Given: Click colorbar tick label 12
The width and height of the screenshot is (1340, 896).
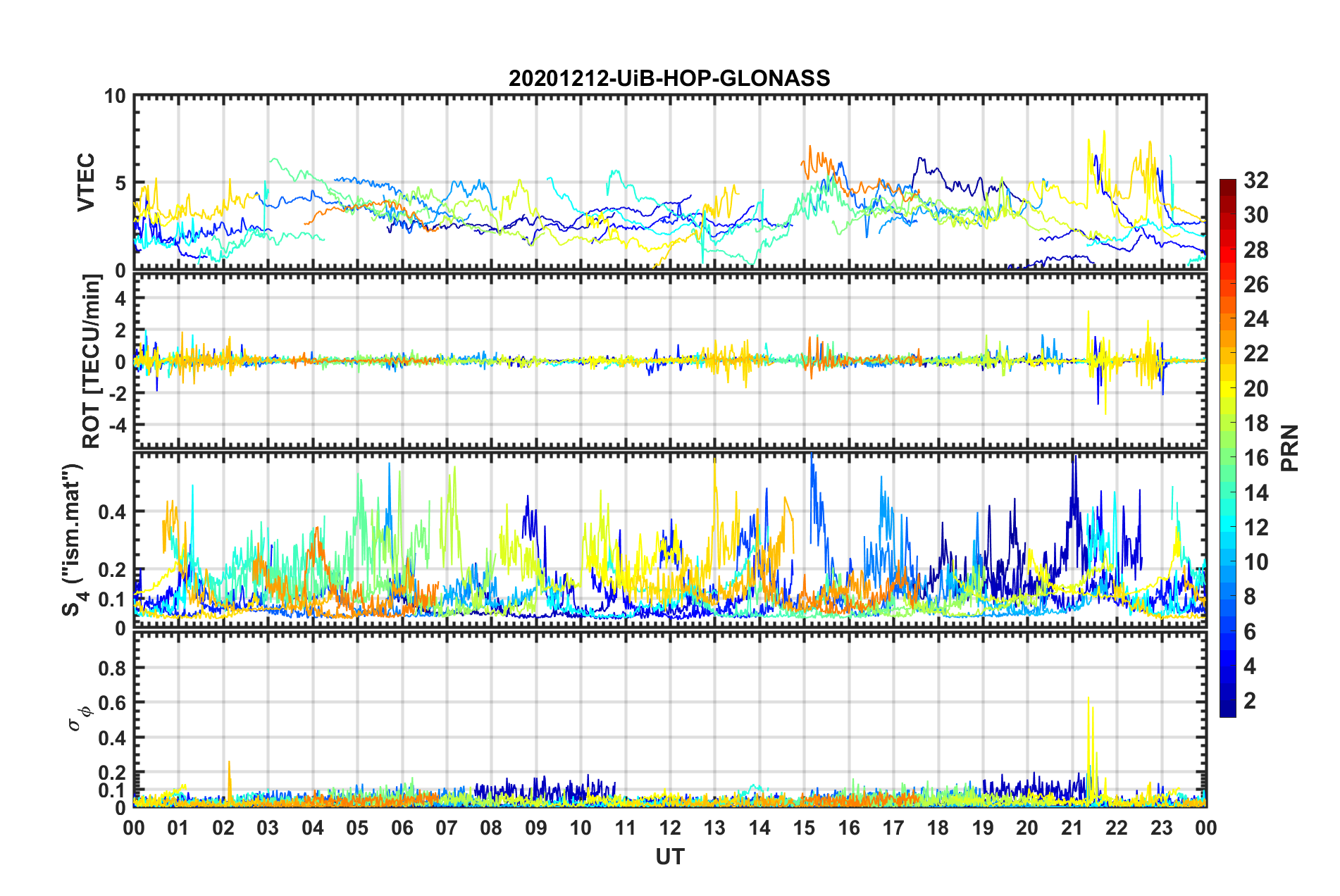Looking at the screenshot, I should [x=1255, y=527].
